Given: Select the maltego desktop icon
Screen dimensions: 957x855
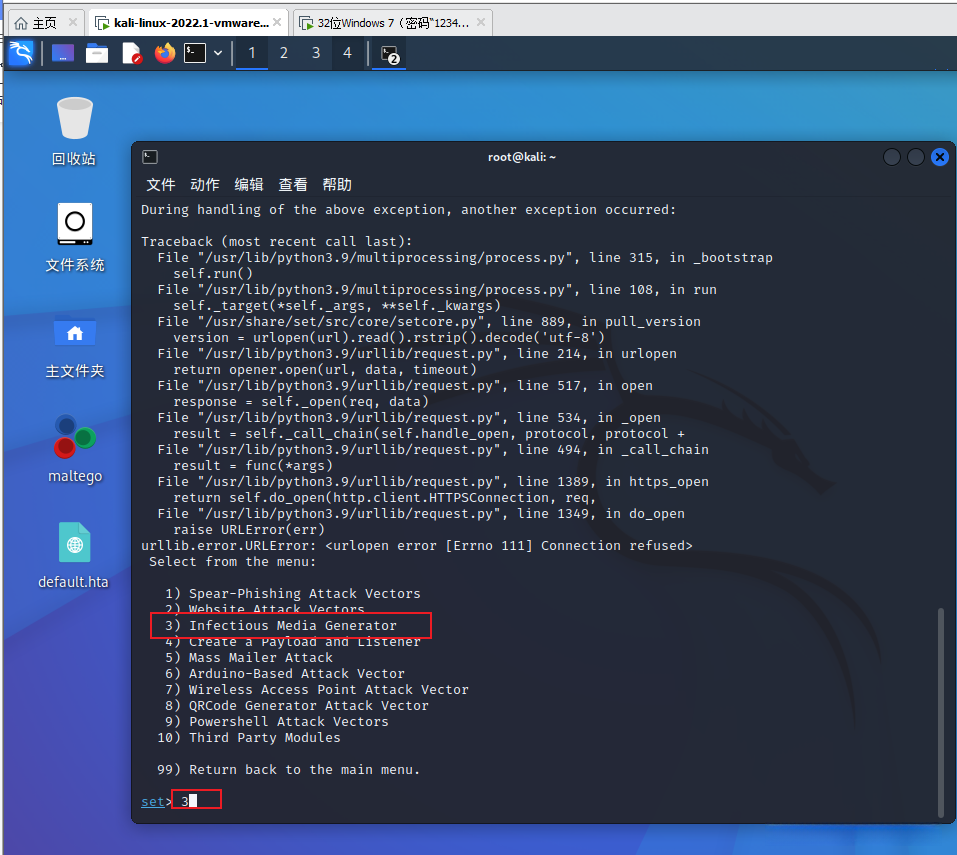Looking at the screenshot, I should click(74, 450).
